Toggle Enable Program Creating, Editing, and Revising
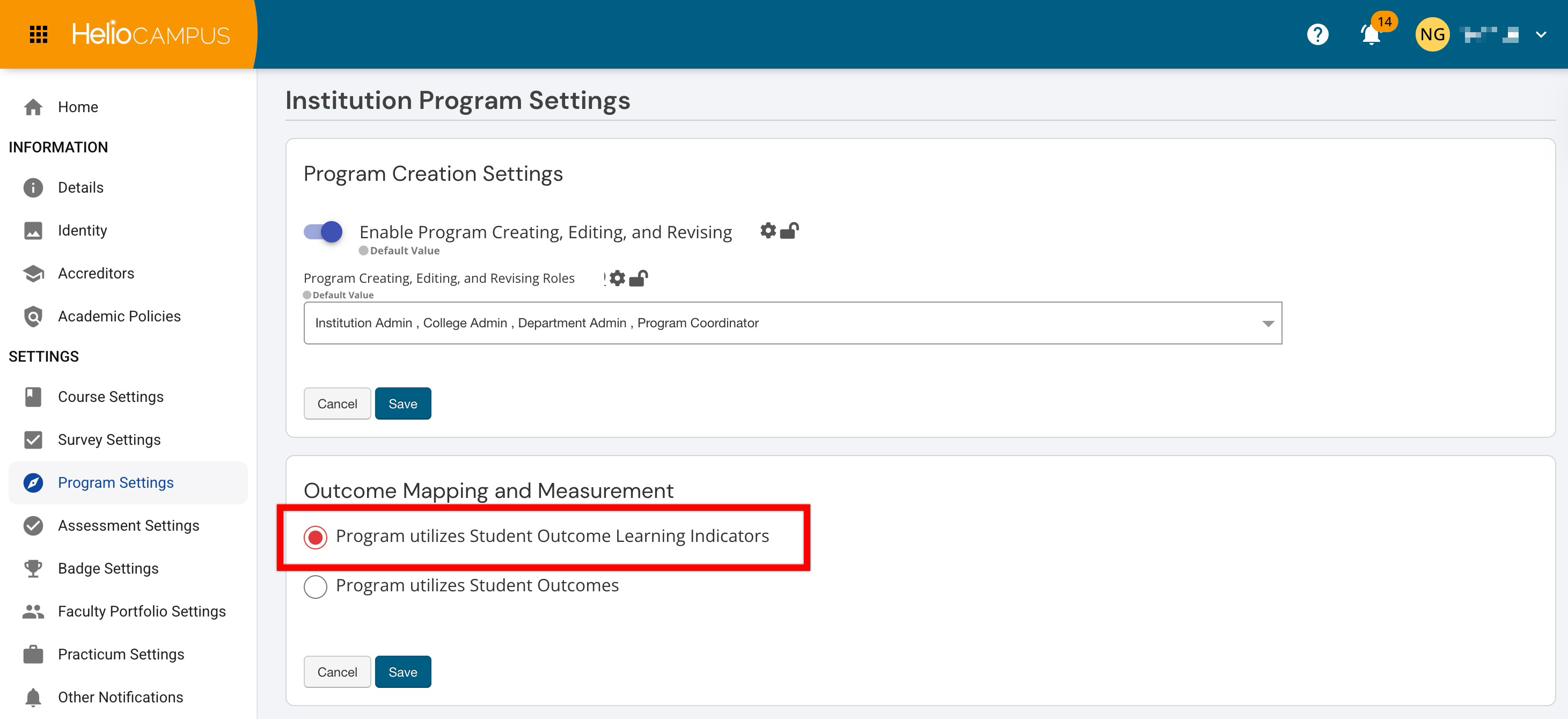 point(323,231)
